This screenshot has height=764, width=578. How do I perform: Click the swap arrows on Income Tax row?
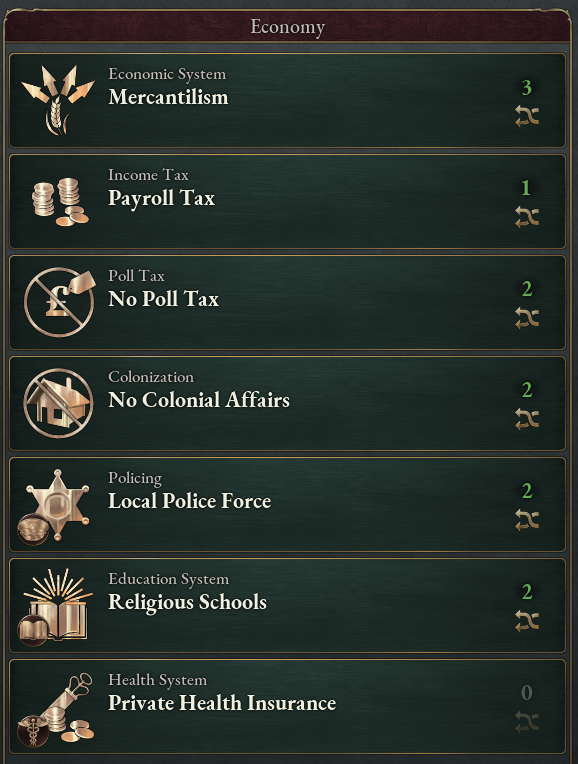(527, 217)
